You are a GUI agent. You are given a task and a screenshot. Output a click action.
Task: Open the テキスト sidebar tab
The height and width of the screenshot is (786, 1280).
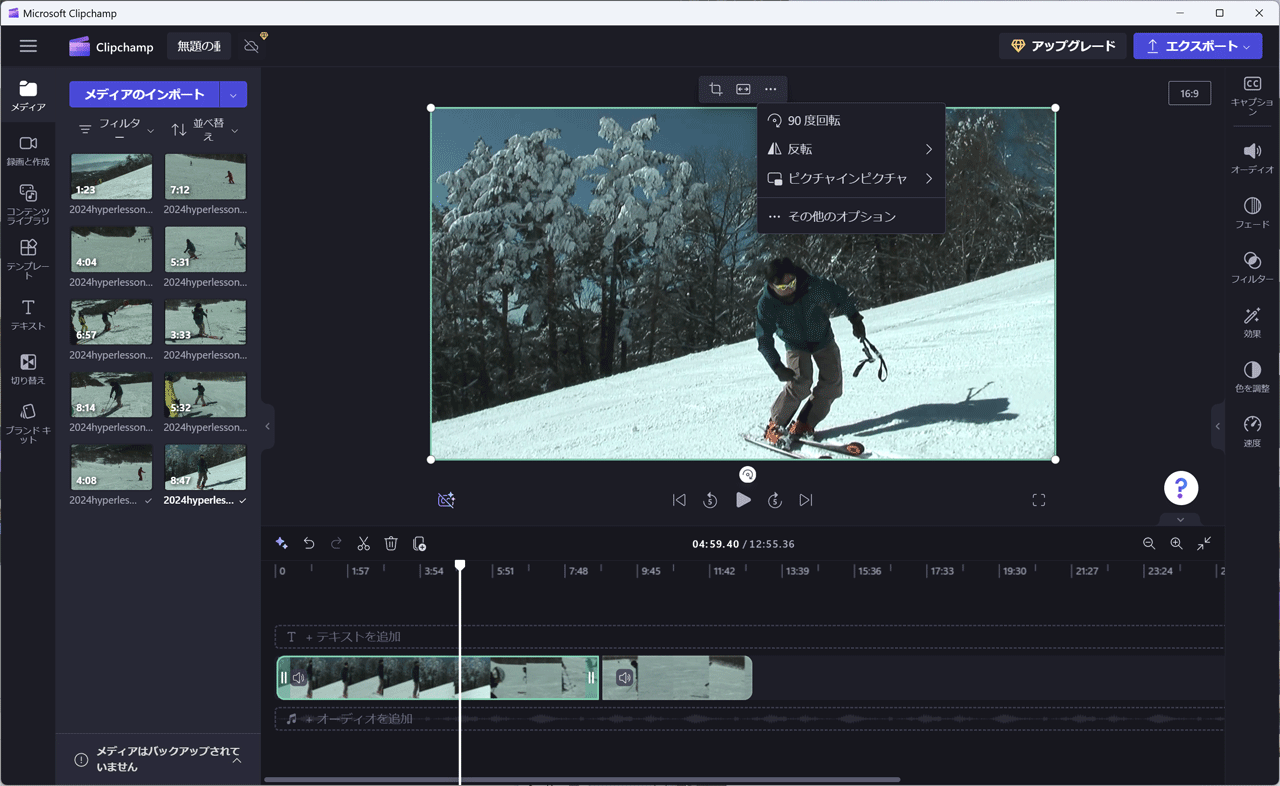click(x=28, y=315)
